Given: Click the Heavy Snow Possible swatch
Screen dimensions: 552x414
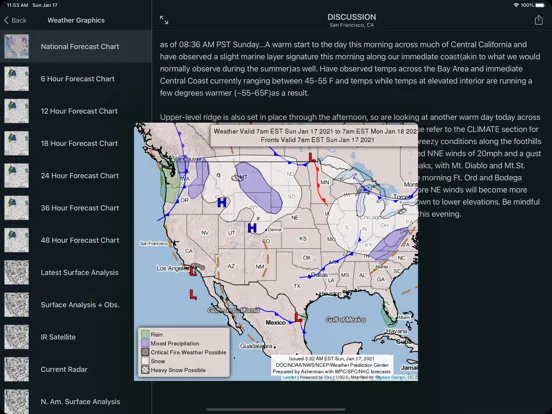Looking at the screenshot, I should [145, 370].
